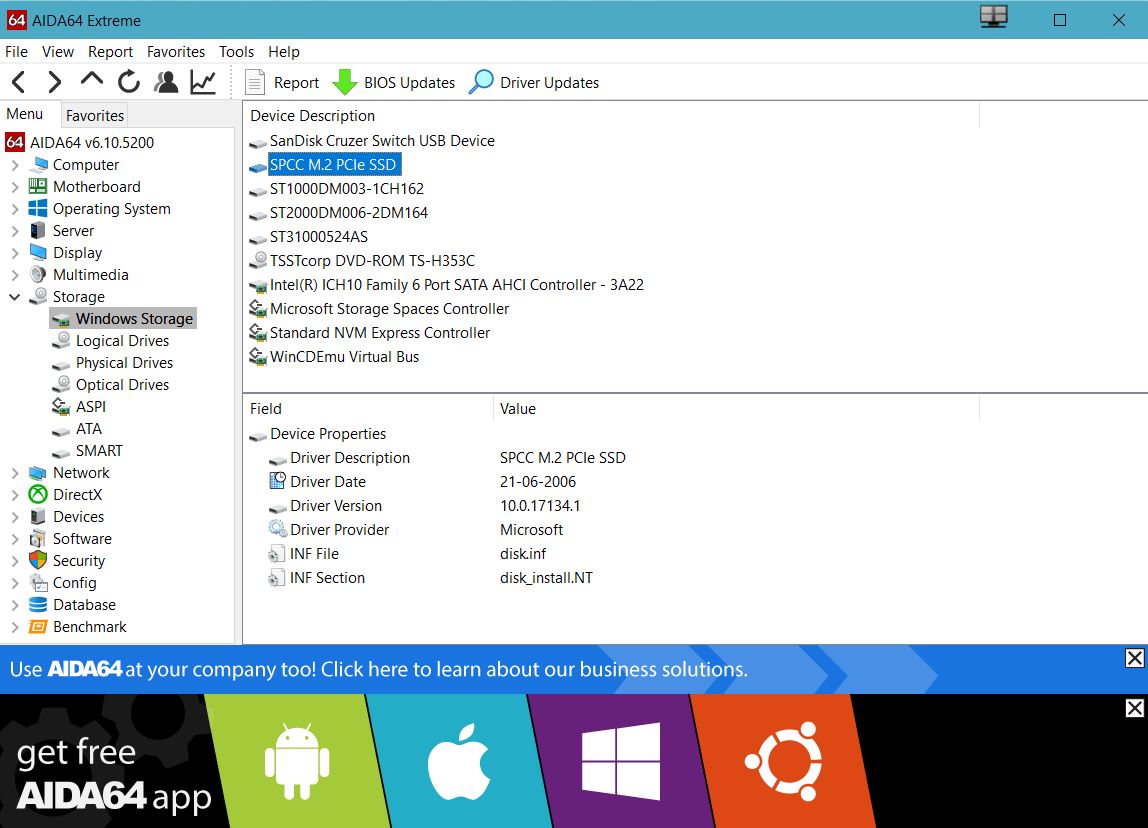Click the Computer icon in tree
Image resolution: width=1148 pixels, height=828 pixels.
pos(38,165)
